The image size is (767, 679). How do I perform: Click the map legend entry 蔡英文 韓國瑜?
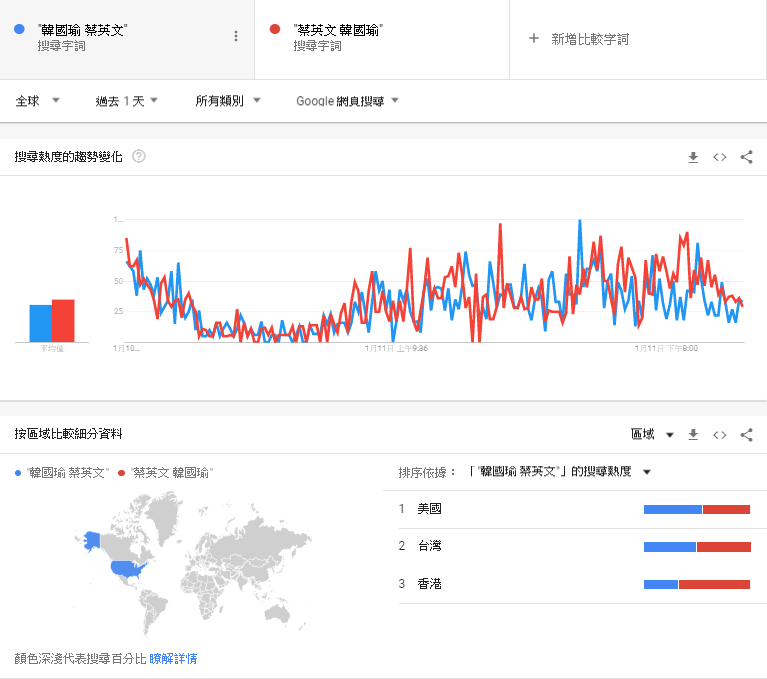point(165,473)
